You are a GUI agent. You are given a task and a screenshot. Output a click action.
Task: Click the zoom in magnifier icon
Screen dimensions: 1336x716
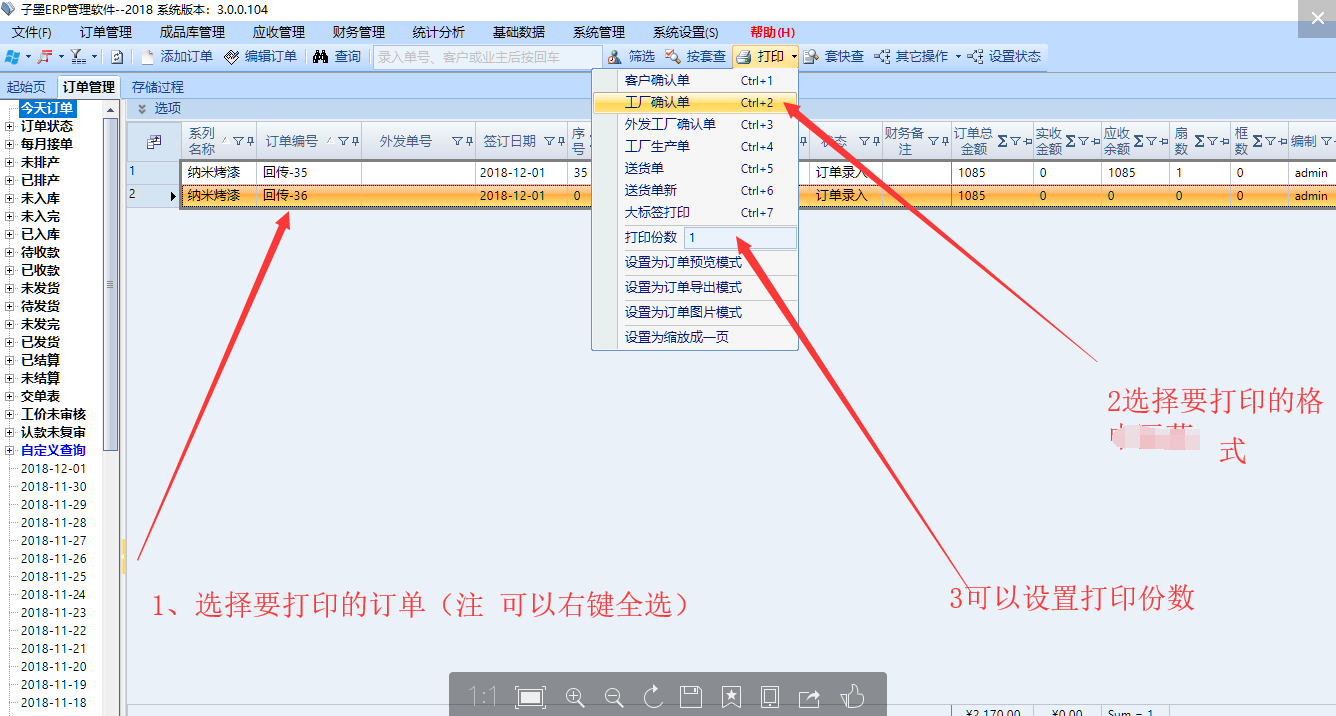point(575,697)
